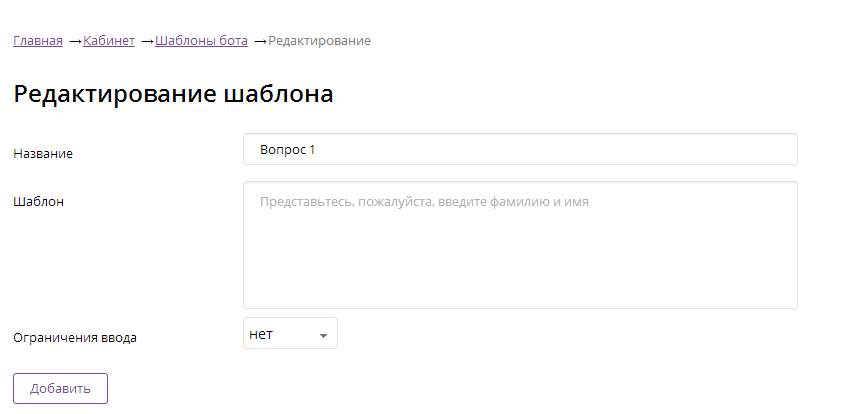Click the placeholder text Представьтесь, пожалуйста

[x=347, y=202]
